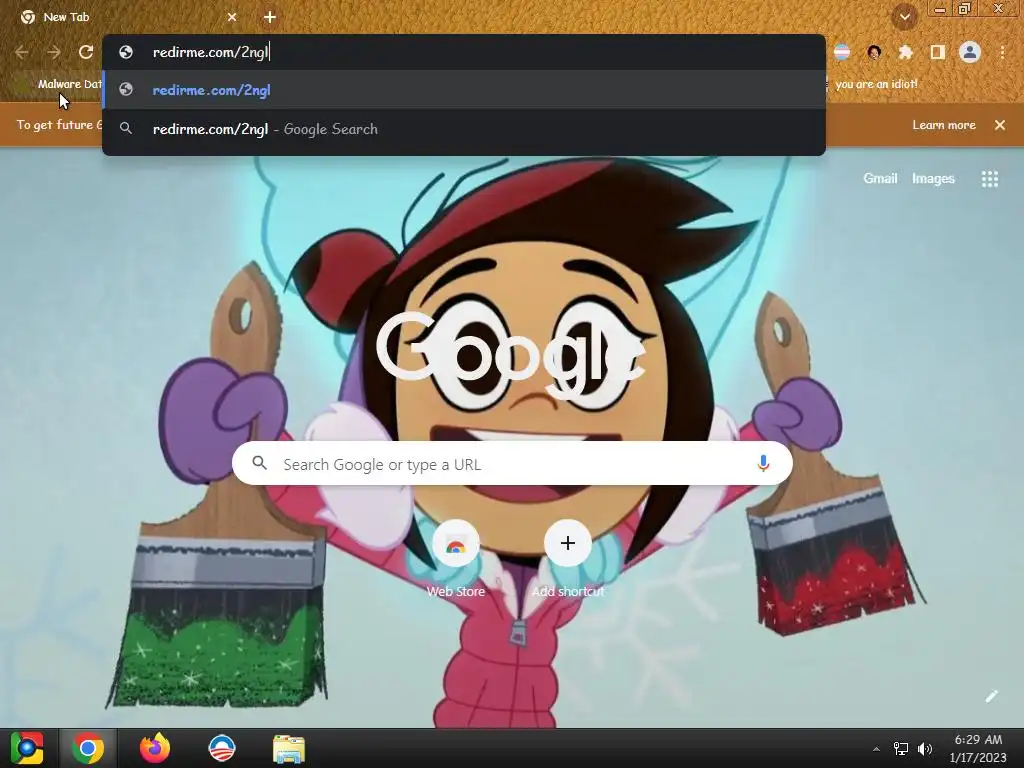This screenshot has width=1024, height=768.
Task: Select the redirme.com/2ngl URL suggestion
Action: tap(464, 90)
